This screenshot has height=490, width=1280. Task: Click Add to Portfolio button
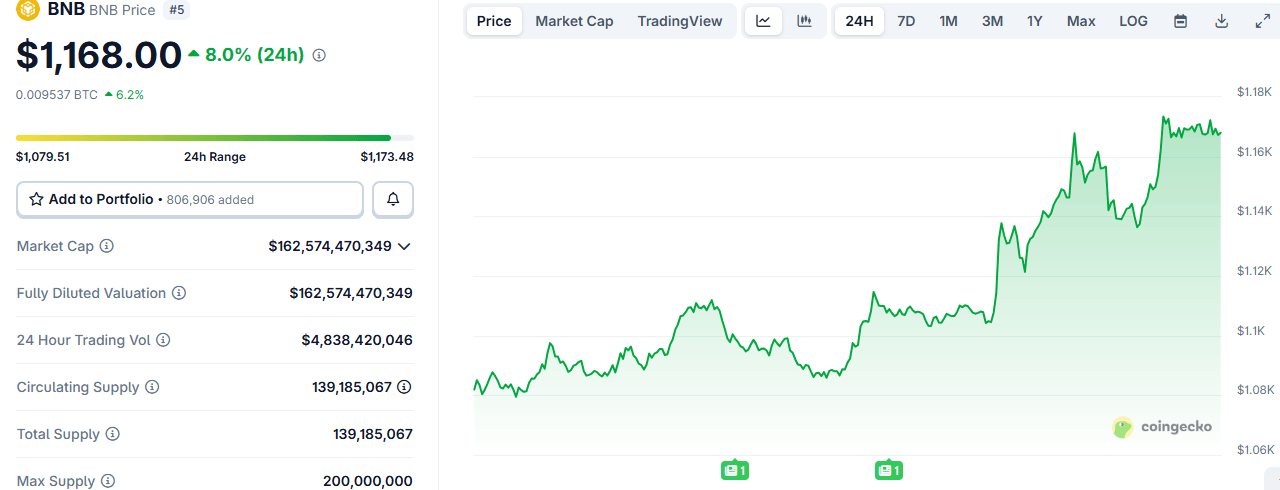190,200
